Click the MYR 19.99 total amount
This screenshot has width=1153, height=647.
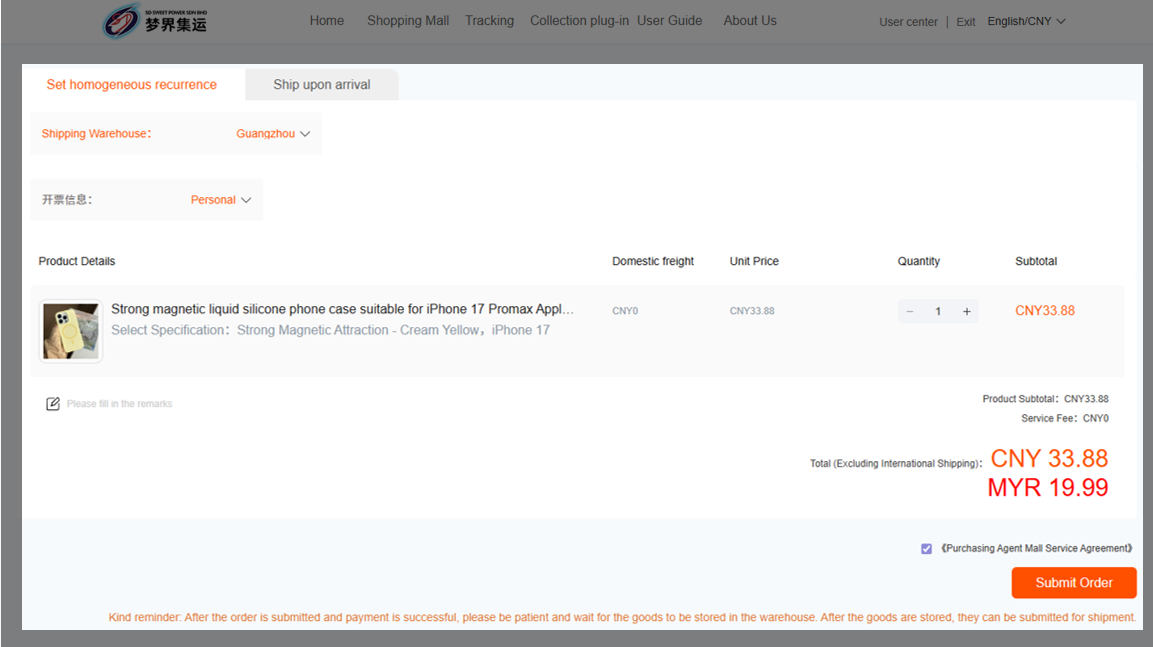1047,487
